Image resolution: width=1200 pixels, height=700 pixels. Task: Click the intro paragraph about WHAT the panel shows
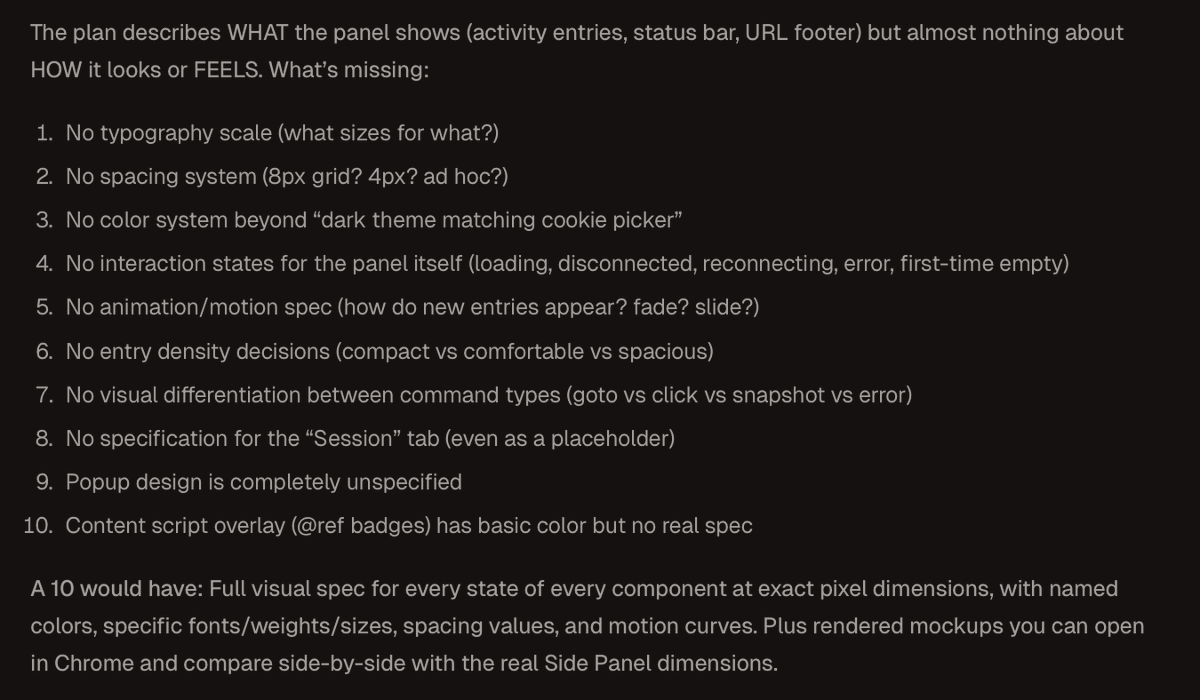coord(577,52)
